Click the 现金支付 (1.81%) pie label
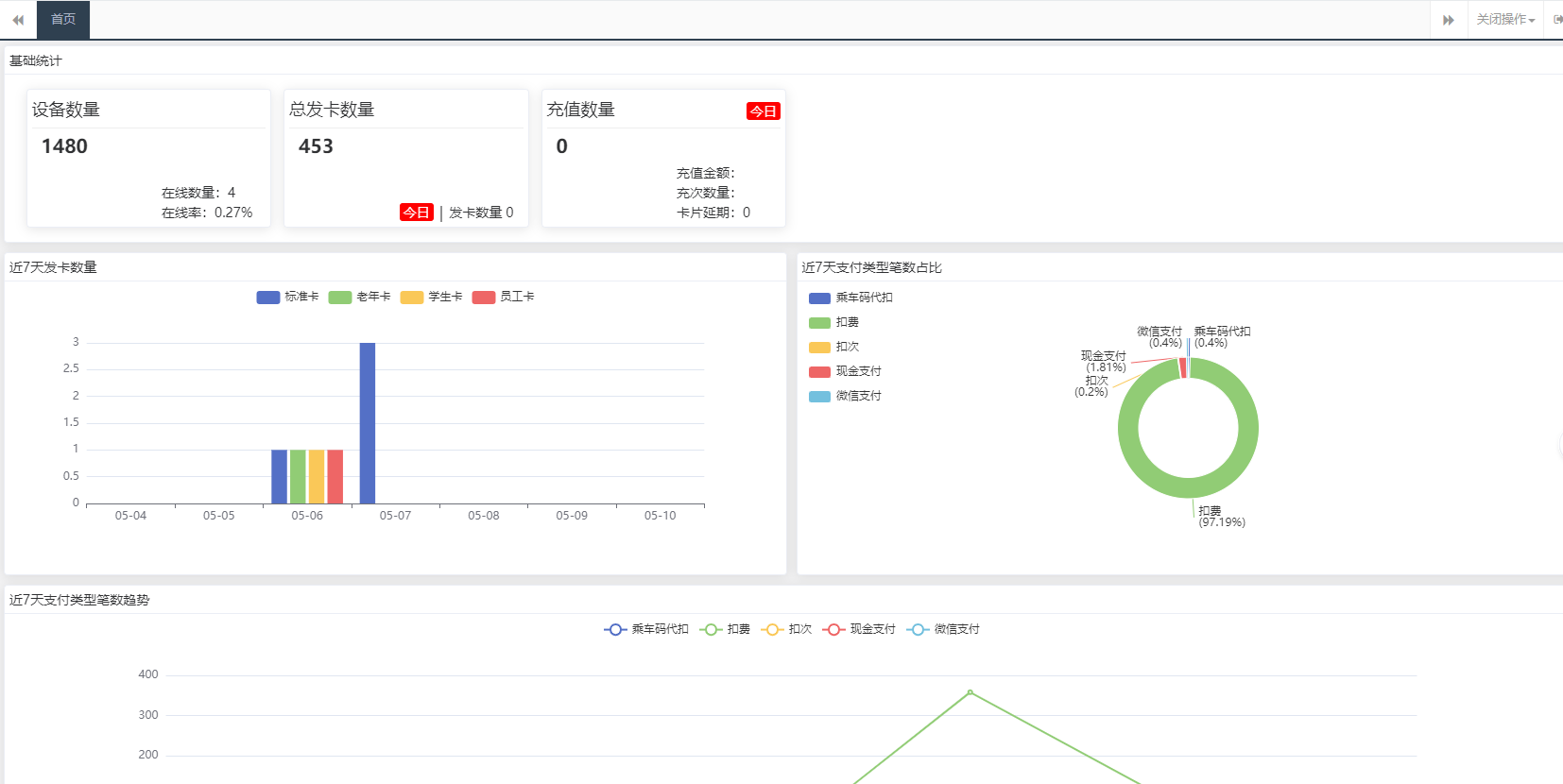 (x=1104, y=362)
